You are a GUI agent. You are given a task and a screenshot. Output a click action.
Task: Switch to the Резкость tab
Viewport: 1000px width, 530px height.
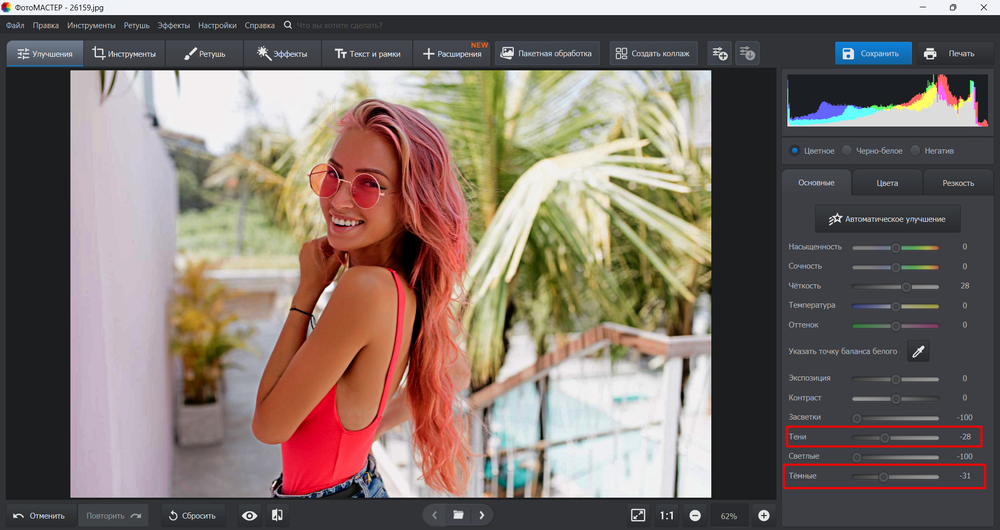[x=958, y=183]
